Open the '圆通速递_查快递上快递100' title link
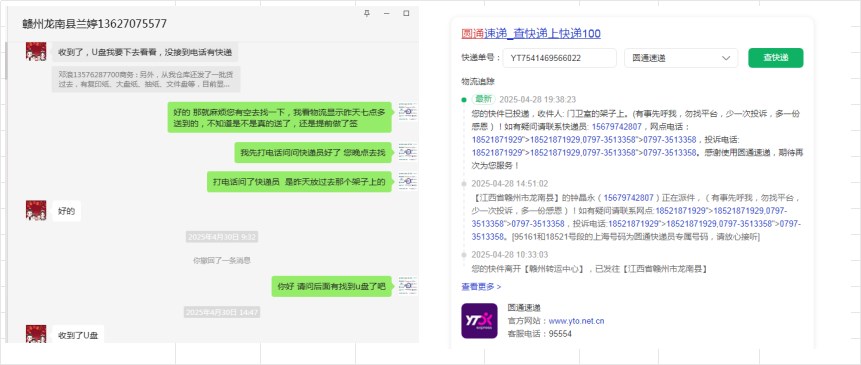Image resolution: width=861 pixels, height=365 pixels. point(531,33)
